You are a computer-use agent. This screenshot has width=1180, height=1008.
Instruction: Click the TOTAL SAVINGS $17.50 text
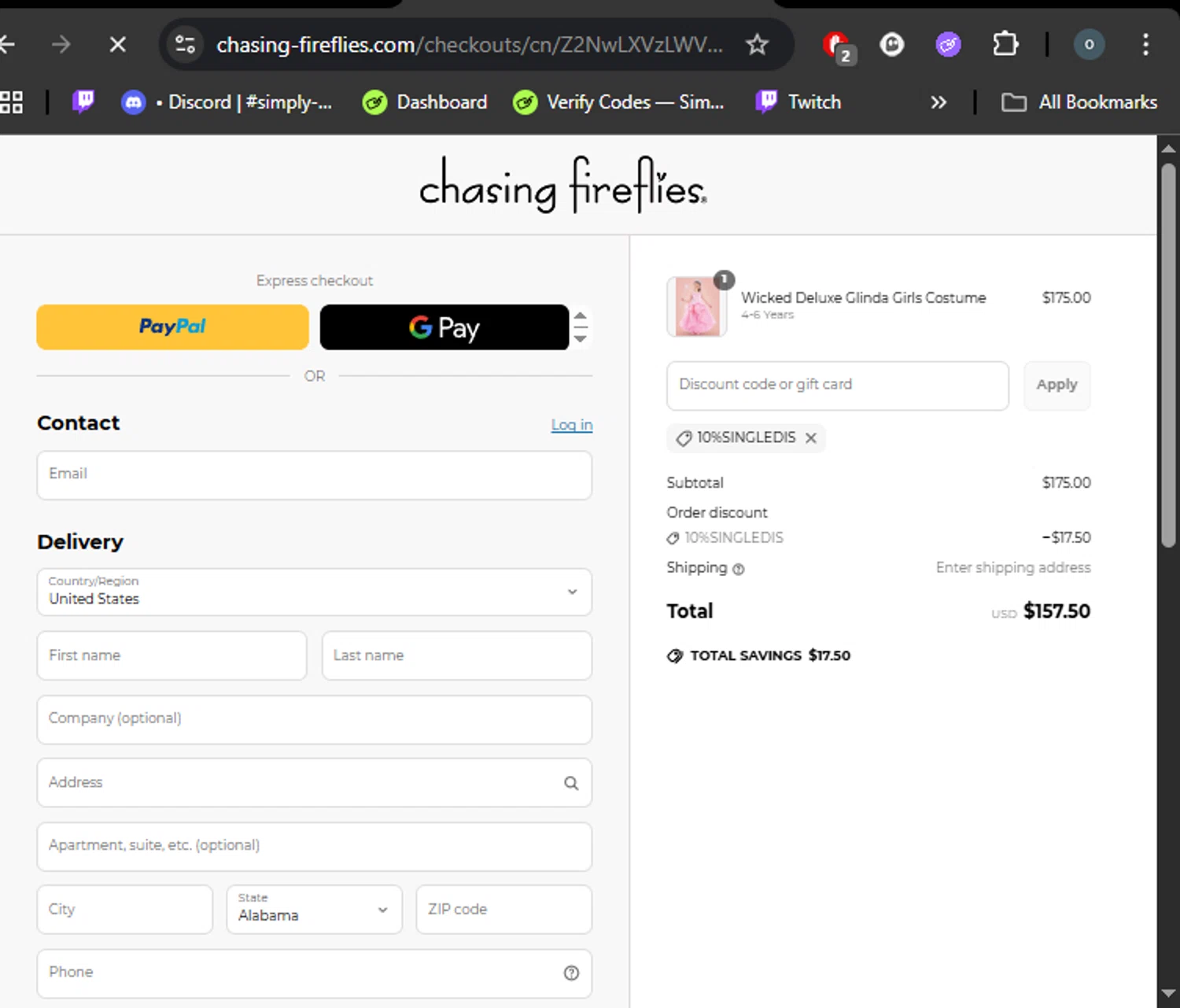coord(770,655)
